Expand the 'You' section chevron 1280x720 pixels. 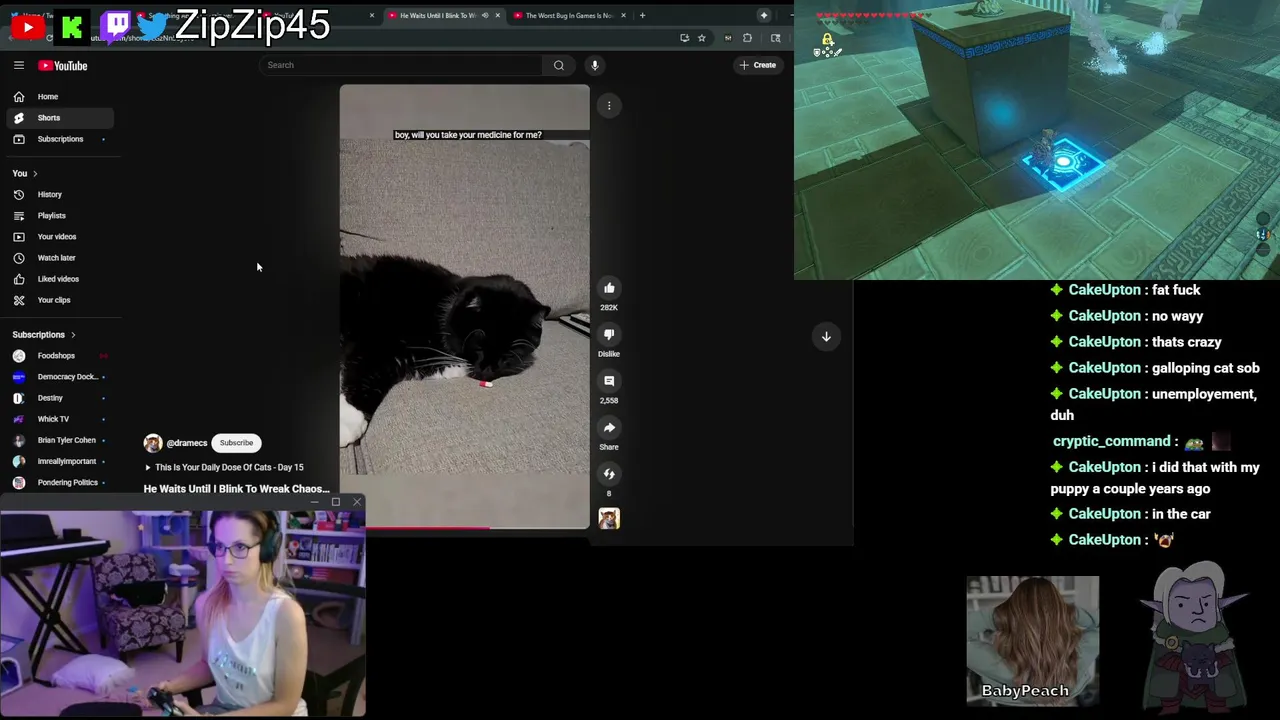pos(35,173)
